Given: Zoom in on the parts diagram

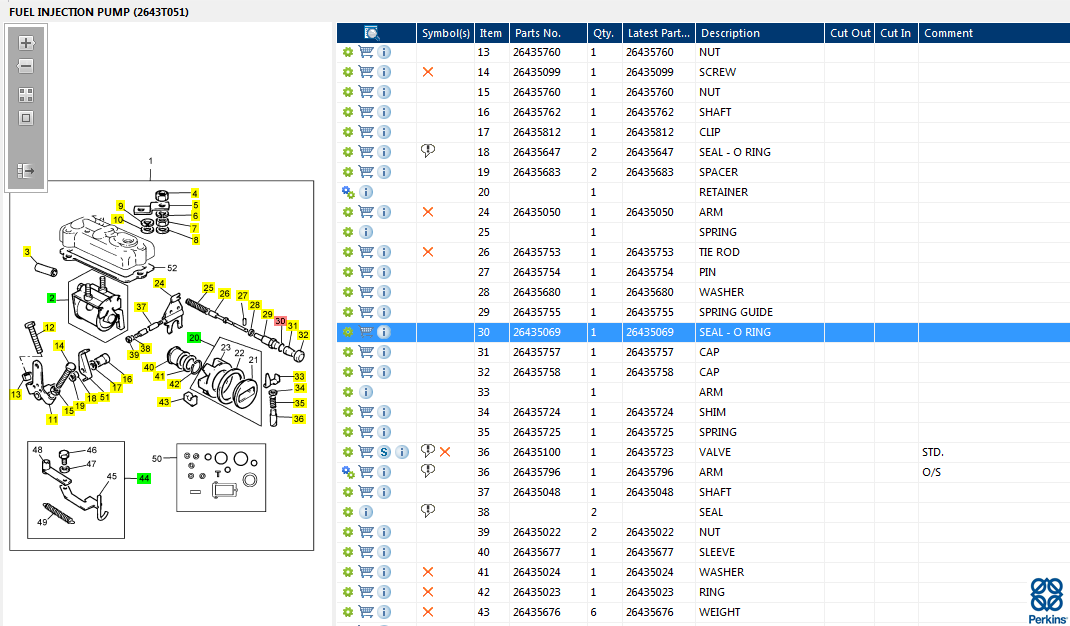Looking at the screenshot, I should (x=26, y=43).
